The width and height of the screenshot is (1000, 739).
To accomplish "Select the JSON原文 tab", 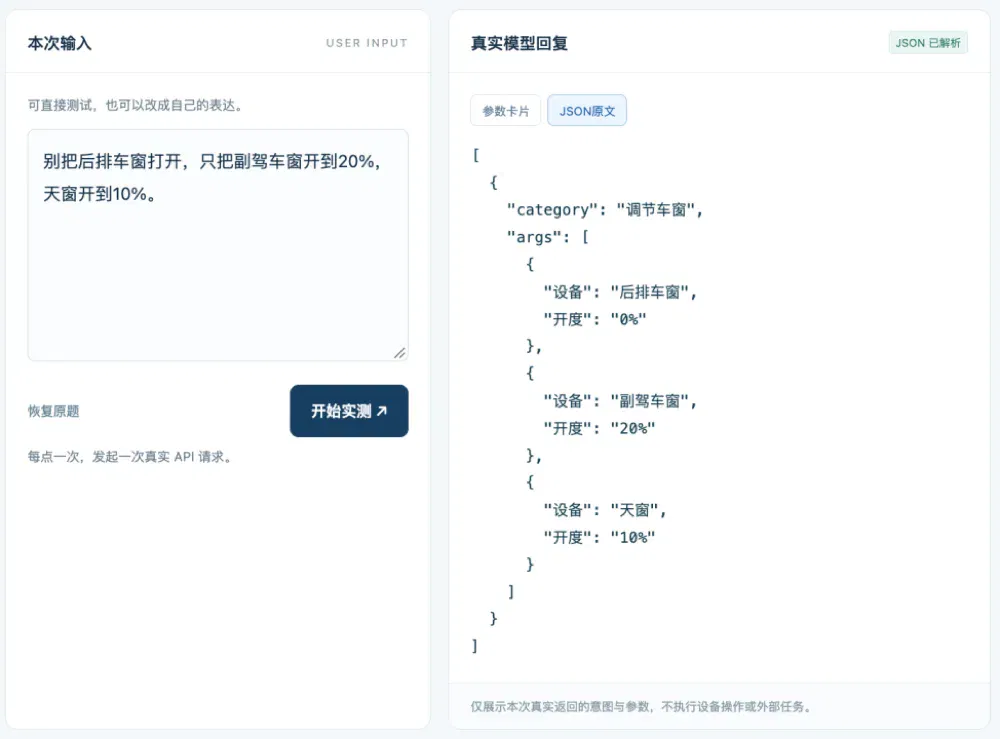I will click(x=587, y=111).
